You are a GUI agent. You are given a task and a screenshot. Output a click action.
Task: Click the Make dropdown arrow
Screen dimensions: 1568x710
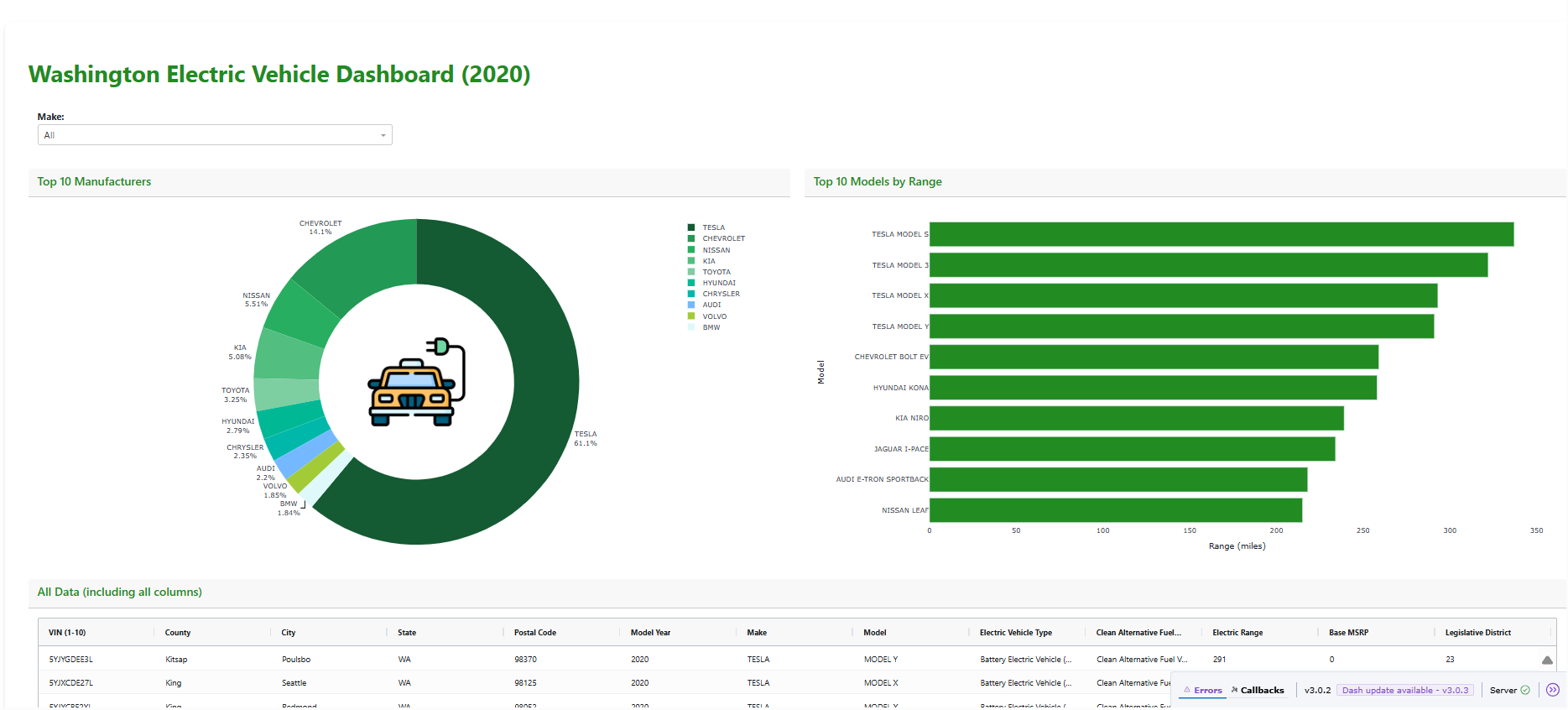pos(383,135)
